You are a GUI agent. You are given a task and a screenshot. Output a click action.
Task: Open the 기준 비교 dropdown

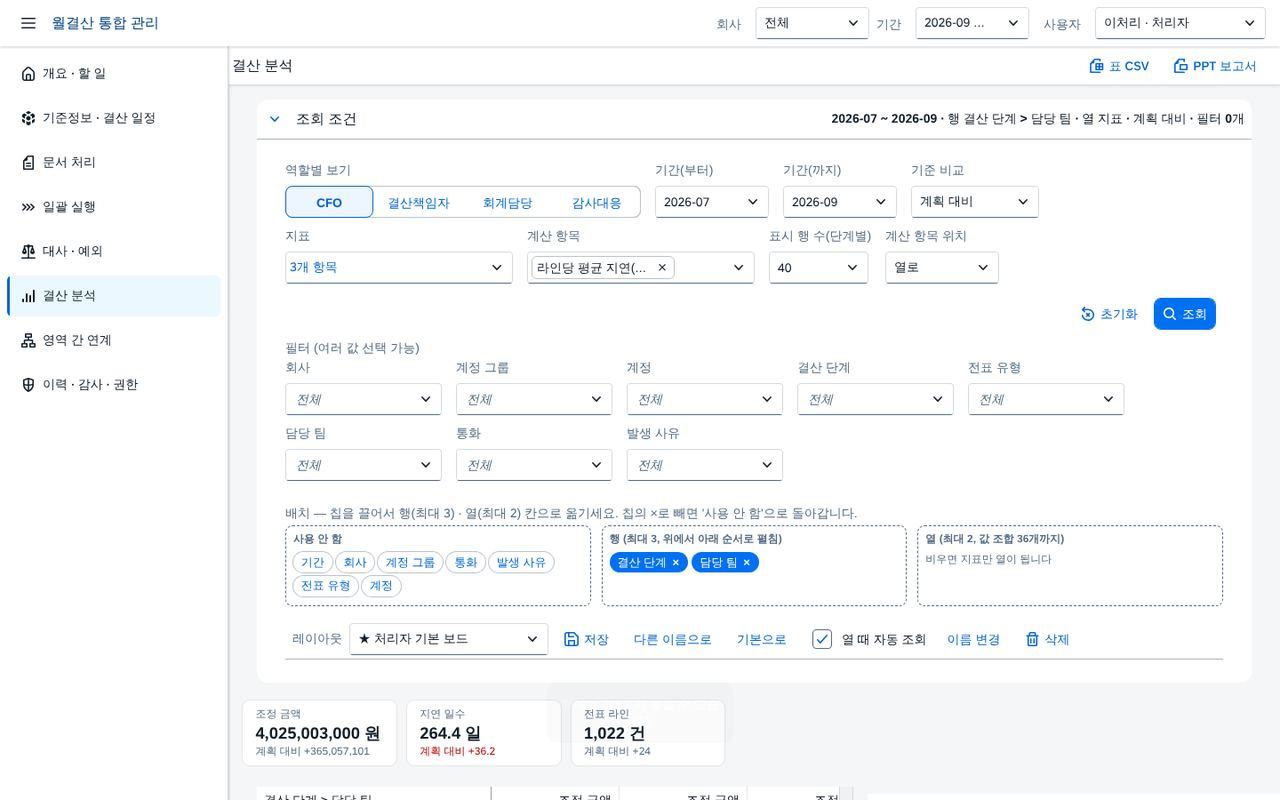pyautogui.click(x=975, y=202)
